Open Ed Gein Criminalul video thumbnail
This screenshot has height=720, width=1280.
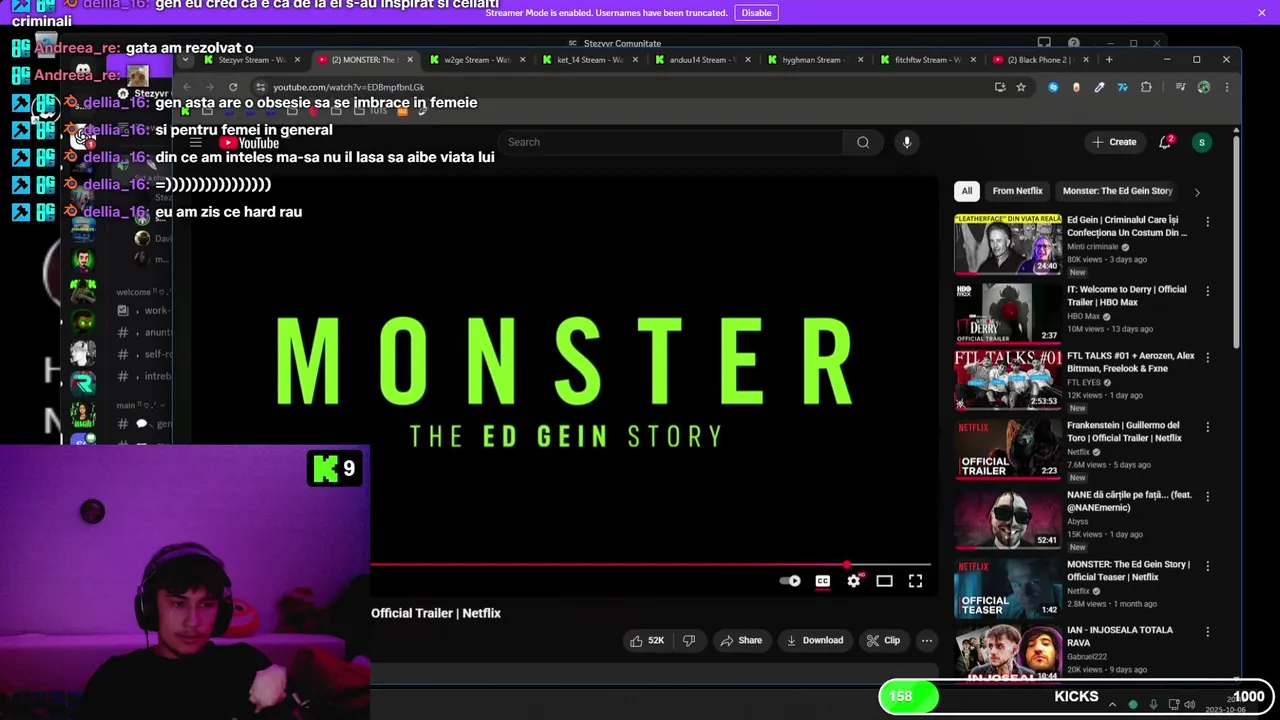click(x=1008, y=244)
